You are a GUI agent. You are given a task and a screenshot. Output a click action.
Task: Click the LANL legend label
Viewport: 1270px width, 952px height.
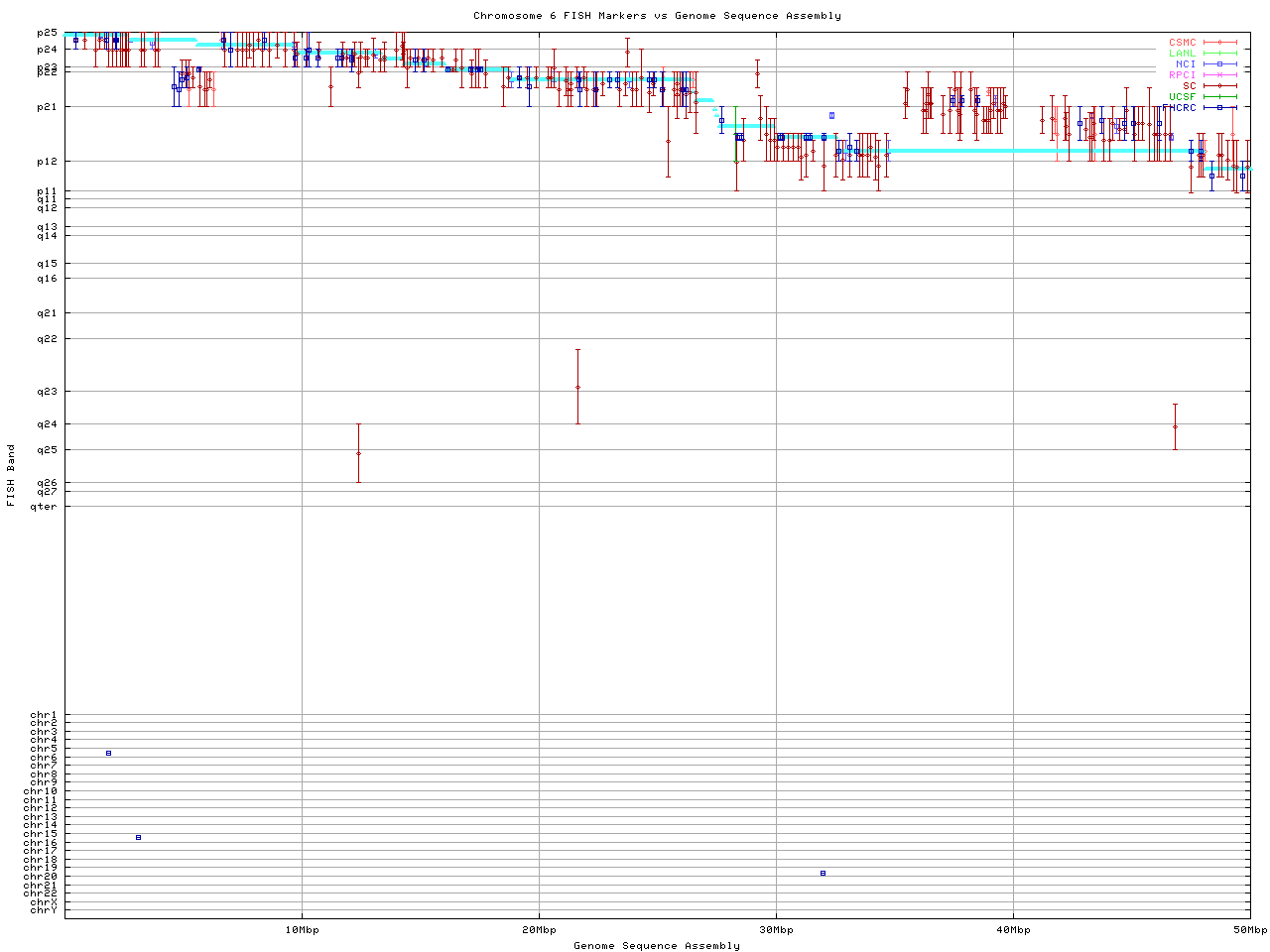tap(1182, 54)
